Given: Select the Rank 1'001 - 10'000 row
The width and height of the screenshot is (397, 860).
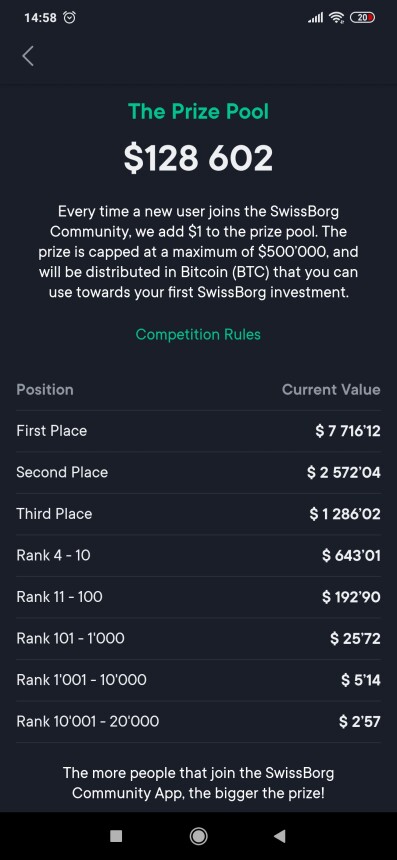Looking at the screenshot, I should [198, 680].
